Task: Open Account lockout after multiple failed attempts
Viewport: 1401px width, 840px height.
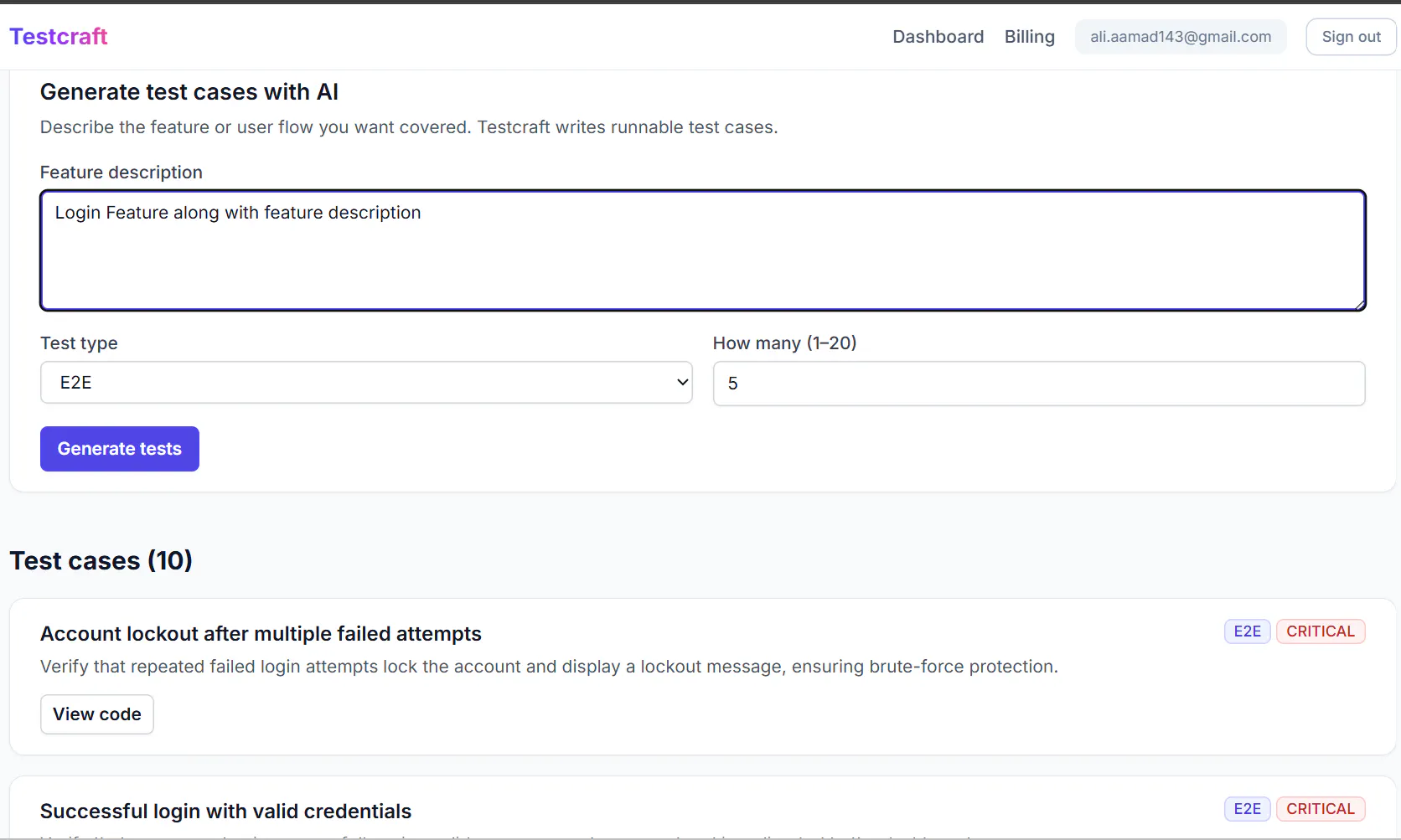Action: [x=261, y=634]
